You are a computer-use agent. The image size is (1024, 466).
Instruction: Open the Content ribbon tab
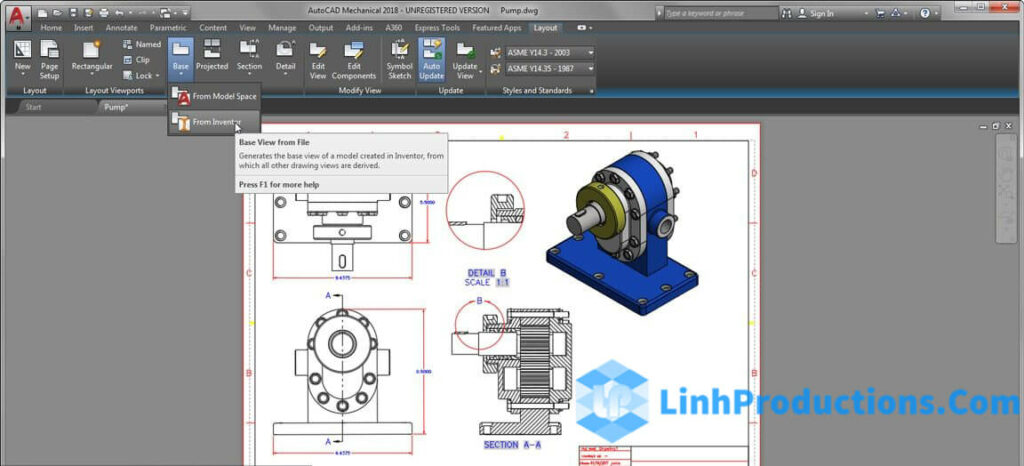213,28
